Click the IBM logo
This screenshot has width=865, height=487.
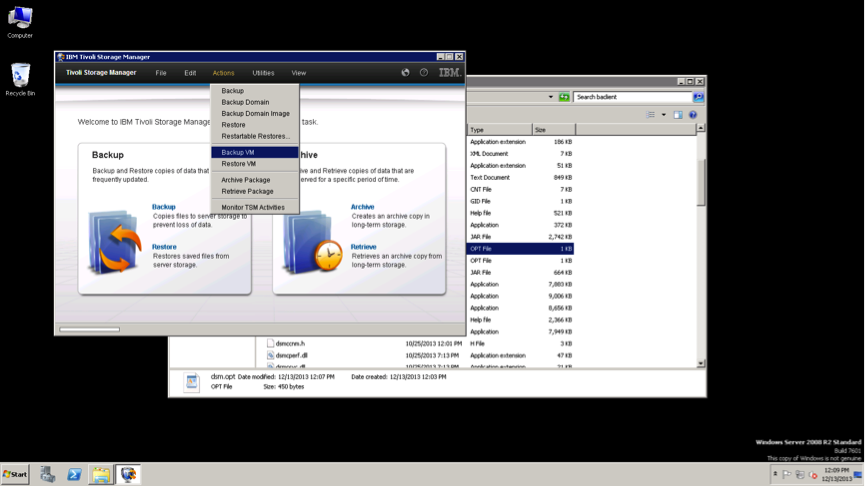point(449,72)
